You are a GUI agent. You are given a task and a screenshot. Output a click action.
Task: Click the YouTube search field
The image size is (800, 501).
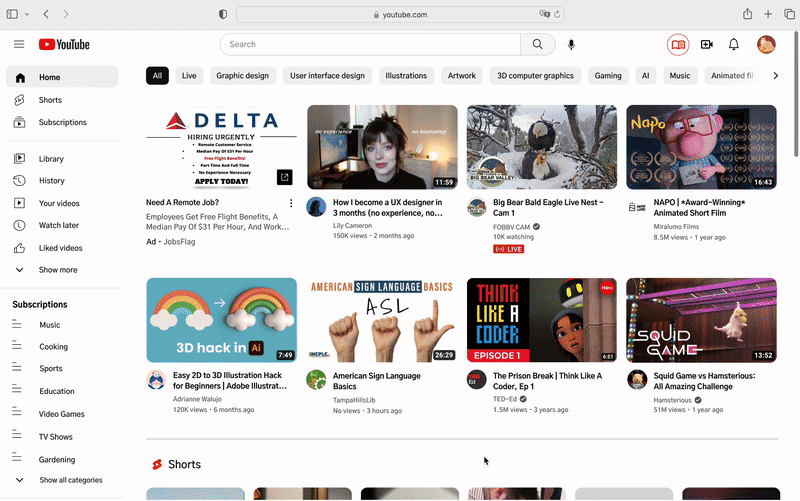[x=370, y=44]
